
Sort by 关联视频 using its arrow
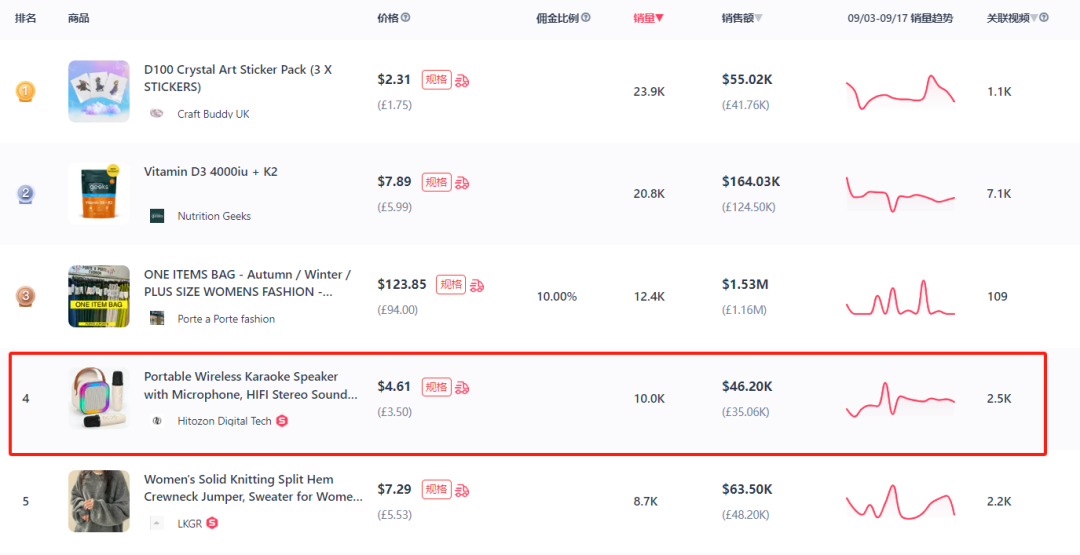(1034, 19)
